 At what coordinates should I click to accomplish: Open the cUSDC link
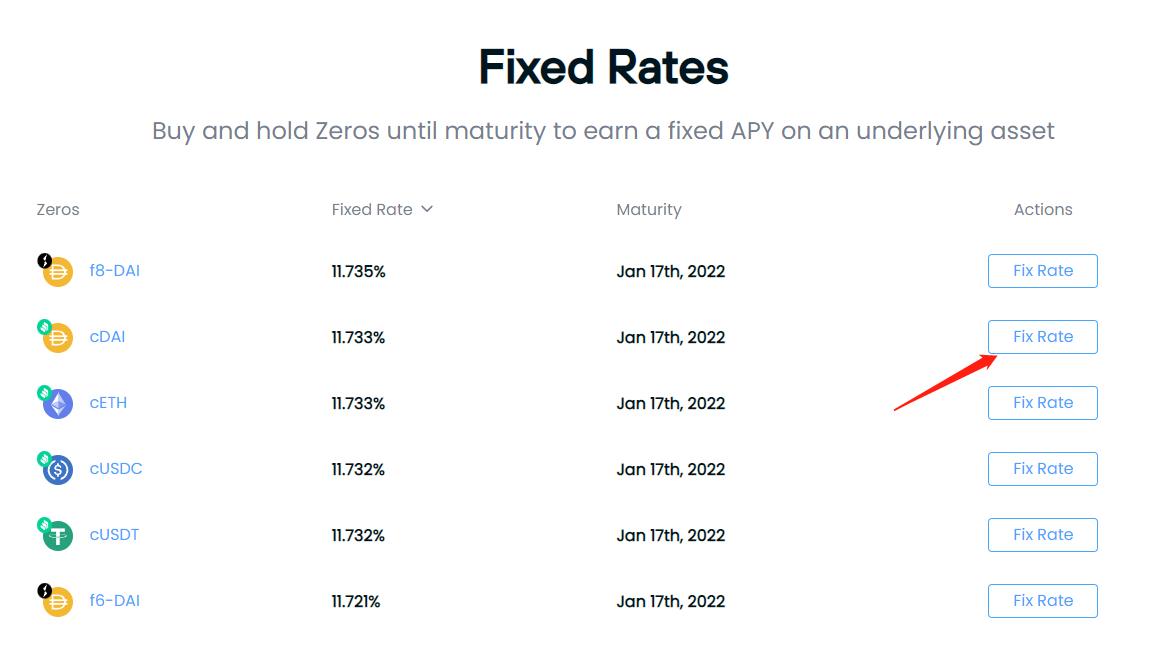(x=116, y=469)
